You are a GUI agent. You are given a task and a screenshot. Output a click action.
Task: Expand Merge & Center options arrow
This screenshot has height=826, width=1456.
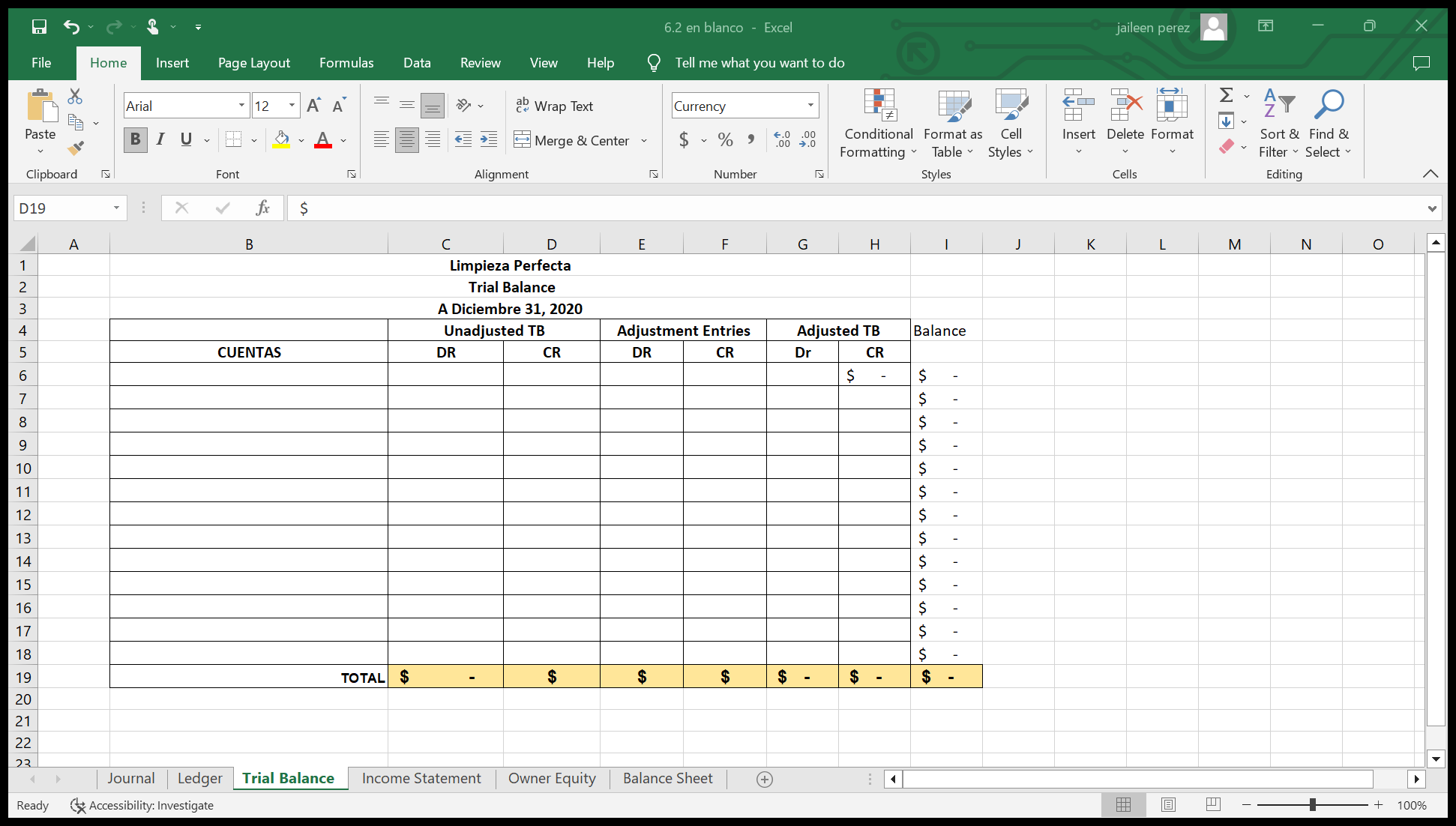click(x=644, y=140)
